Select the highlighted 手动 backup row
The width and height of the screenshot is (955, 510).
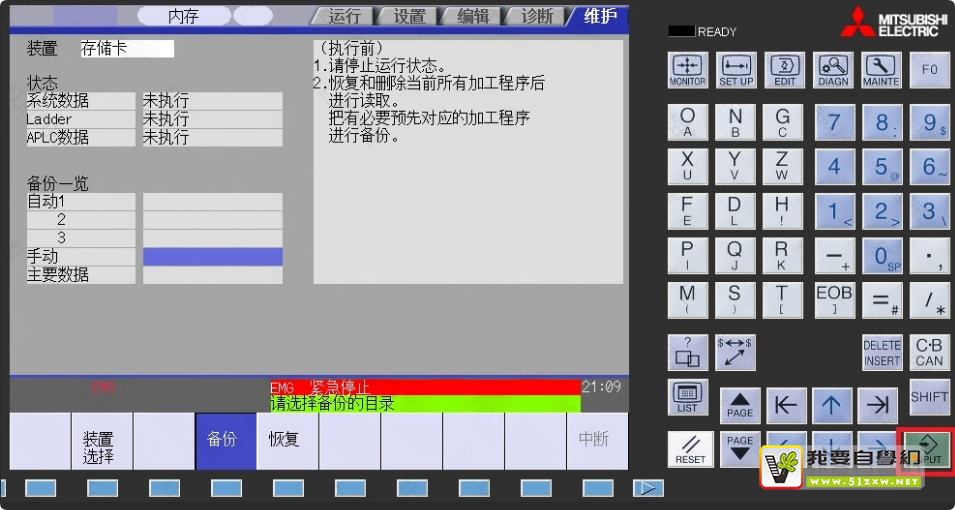coord(212,257)
